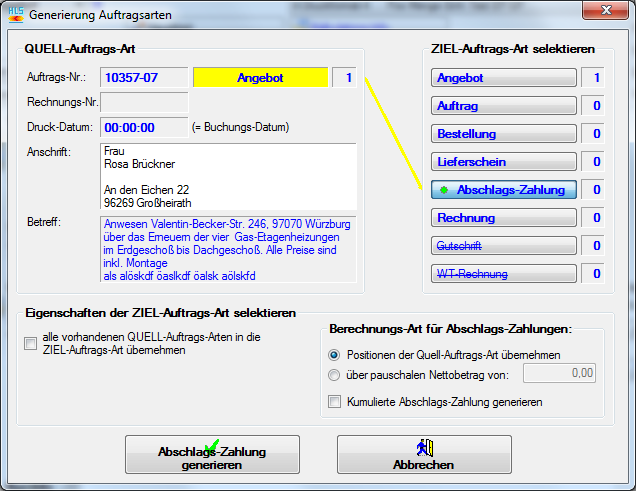This screenshot has width=636, height=491.
Task: Click the Auftrags-Nr. field 10357-07
Action: (144, 77)
